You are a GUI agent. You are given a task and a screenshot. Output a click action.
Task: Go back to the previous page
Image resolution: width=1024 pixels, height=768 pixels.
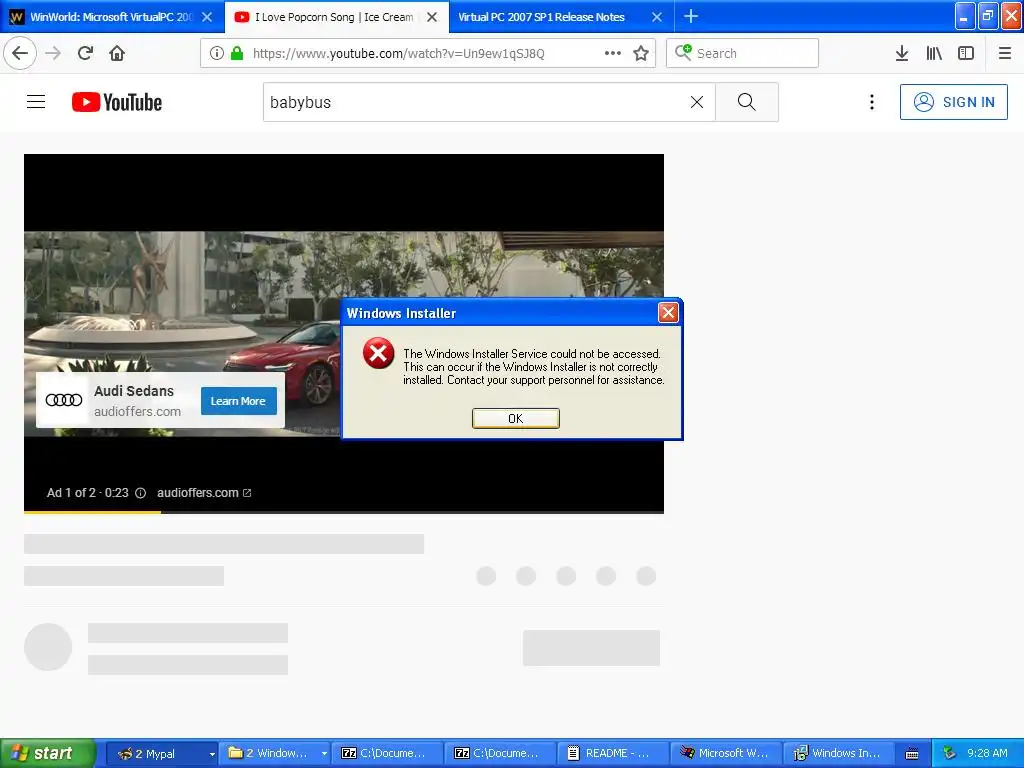click(20, 53)
